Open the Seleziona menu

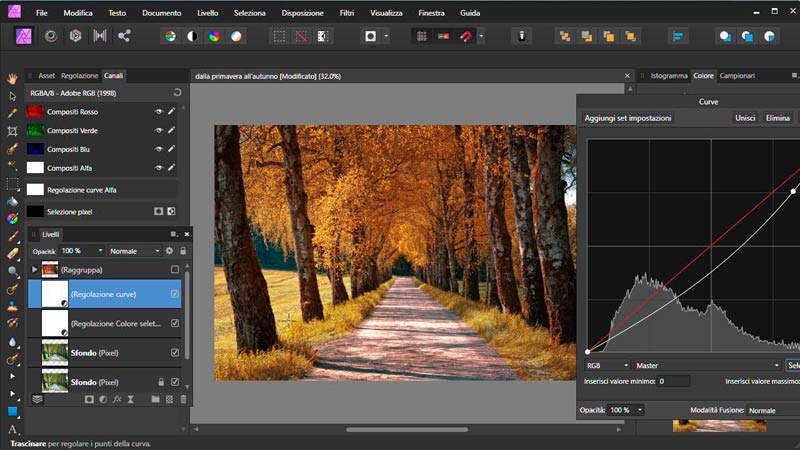pyautogui.click(x=249, y=13)
